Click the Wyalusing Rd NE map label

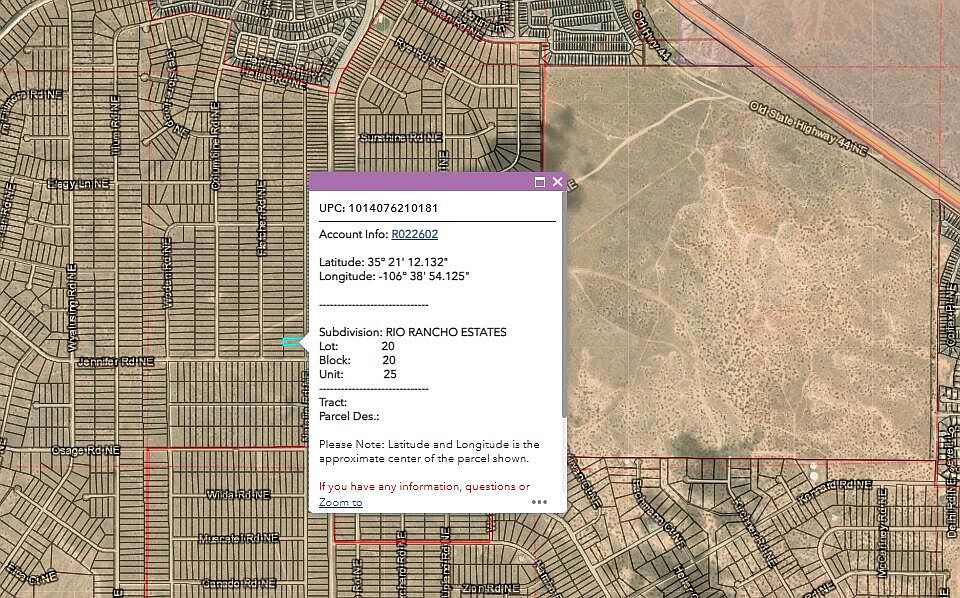tap(72, 308)
